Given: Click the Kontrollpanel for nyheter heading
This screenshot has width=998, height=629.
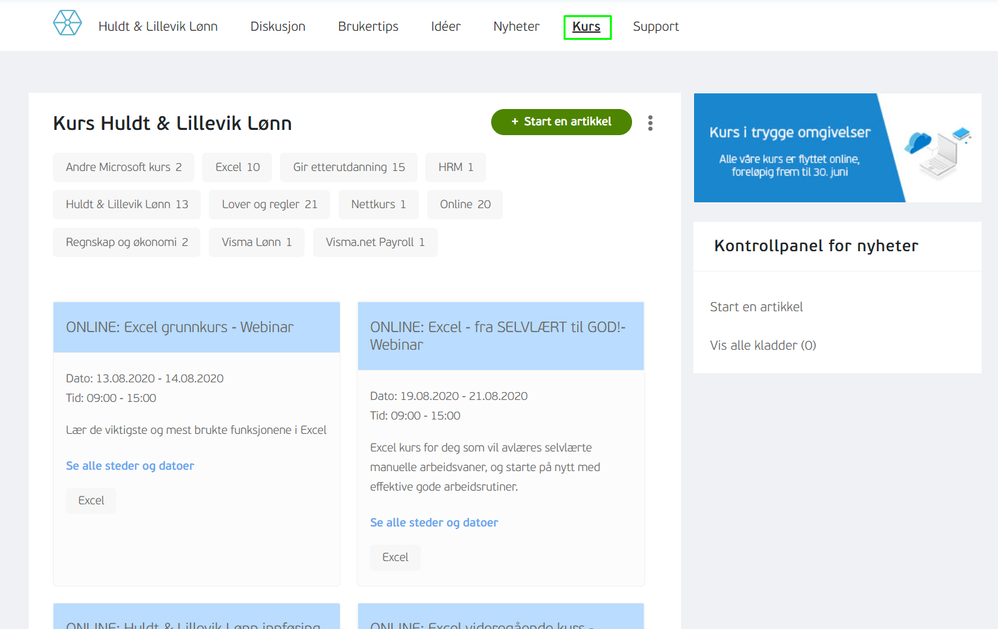Looking at the screenshot, I should pos(816,246).
